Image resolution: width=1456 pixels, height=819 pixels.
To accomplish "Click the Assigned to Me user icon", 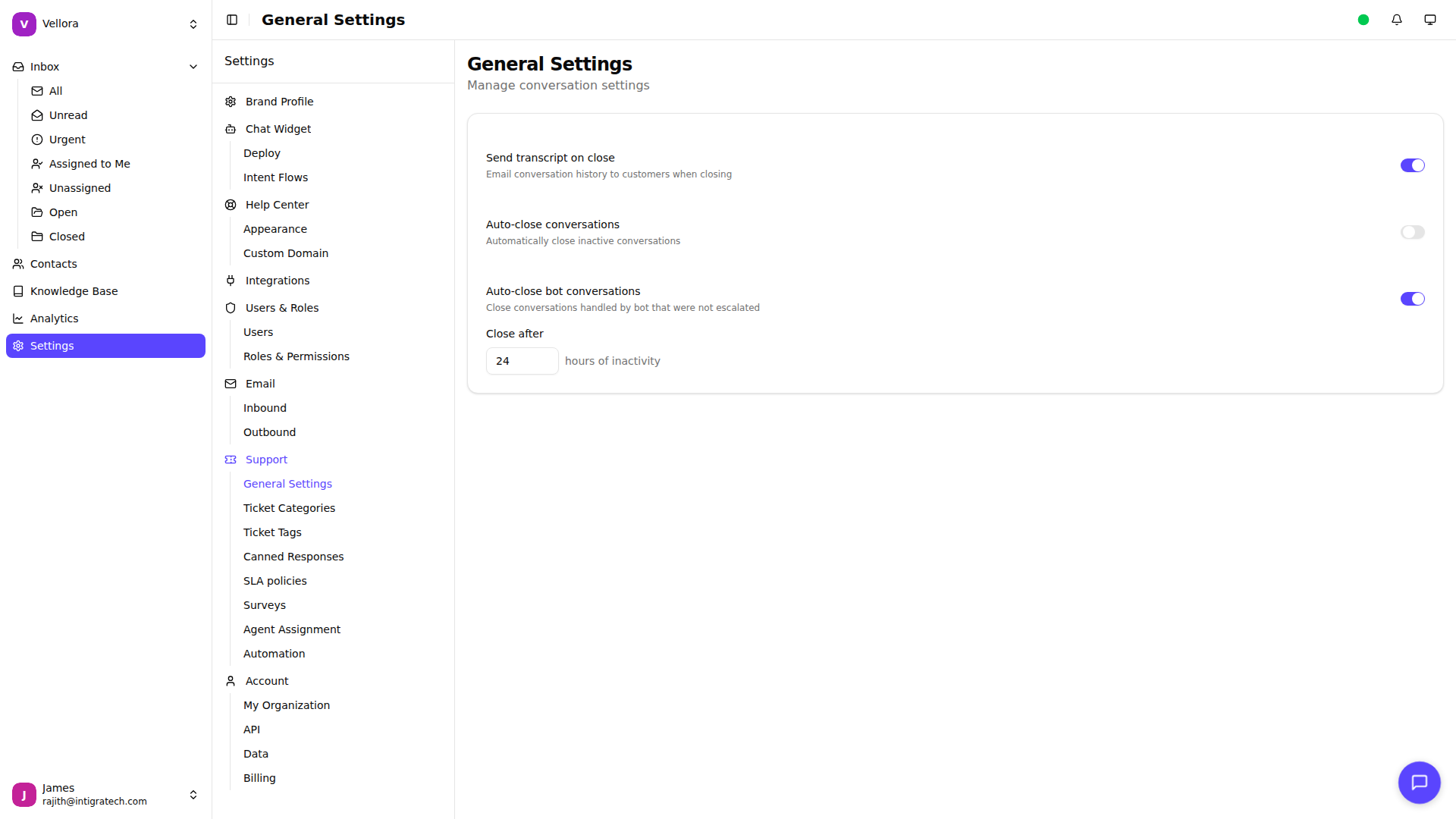I will point(37,164).
